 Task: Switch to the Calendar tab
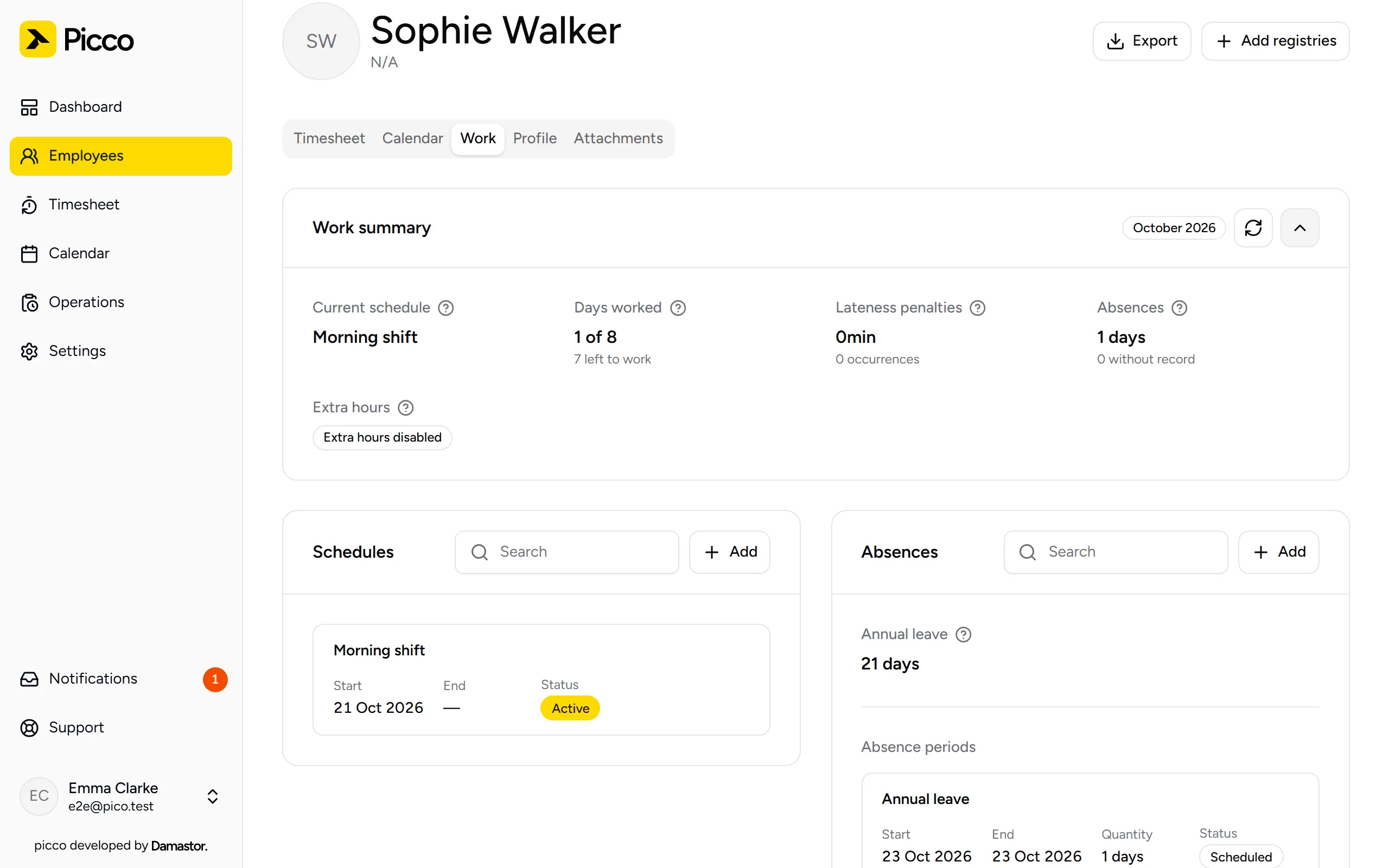pos(412,138)
